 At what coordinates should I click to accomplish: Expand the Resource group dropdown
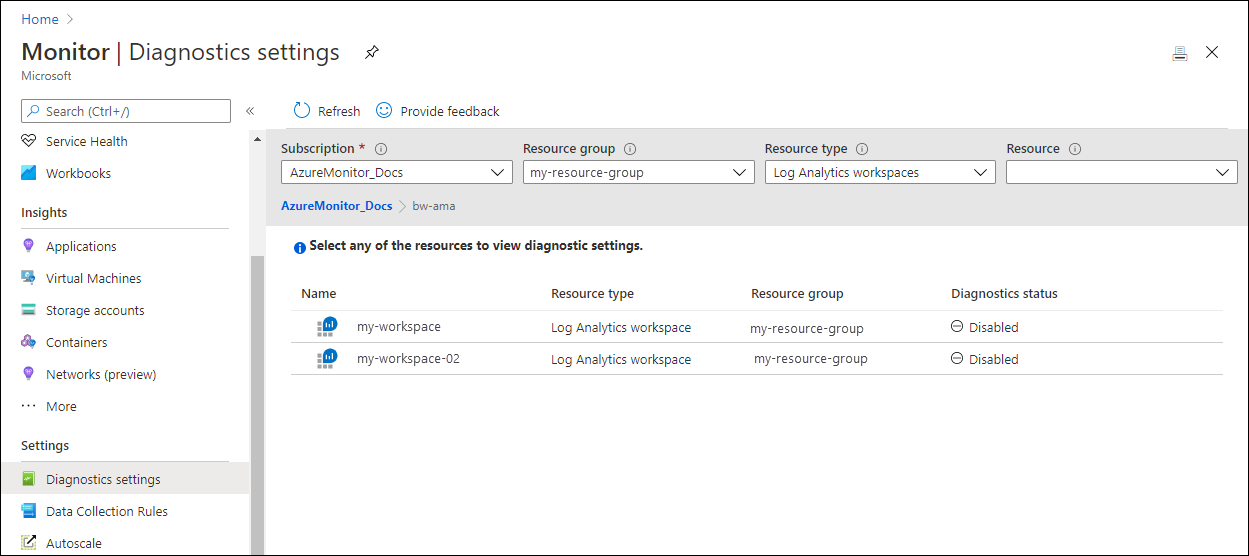point(638,173)
